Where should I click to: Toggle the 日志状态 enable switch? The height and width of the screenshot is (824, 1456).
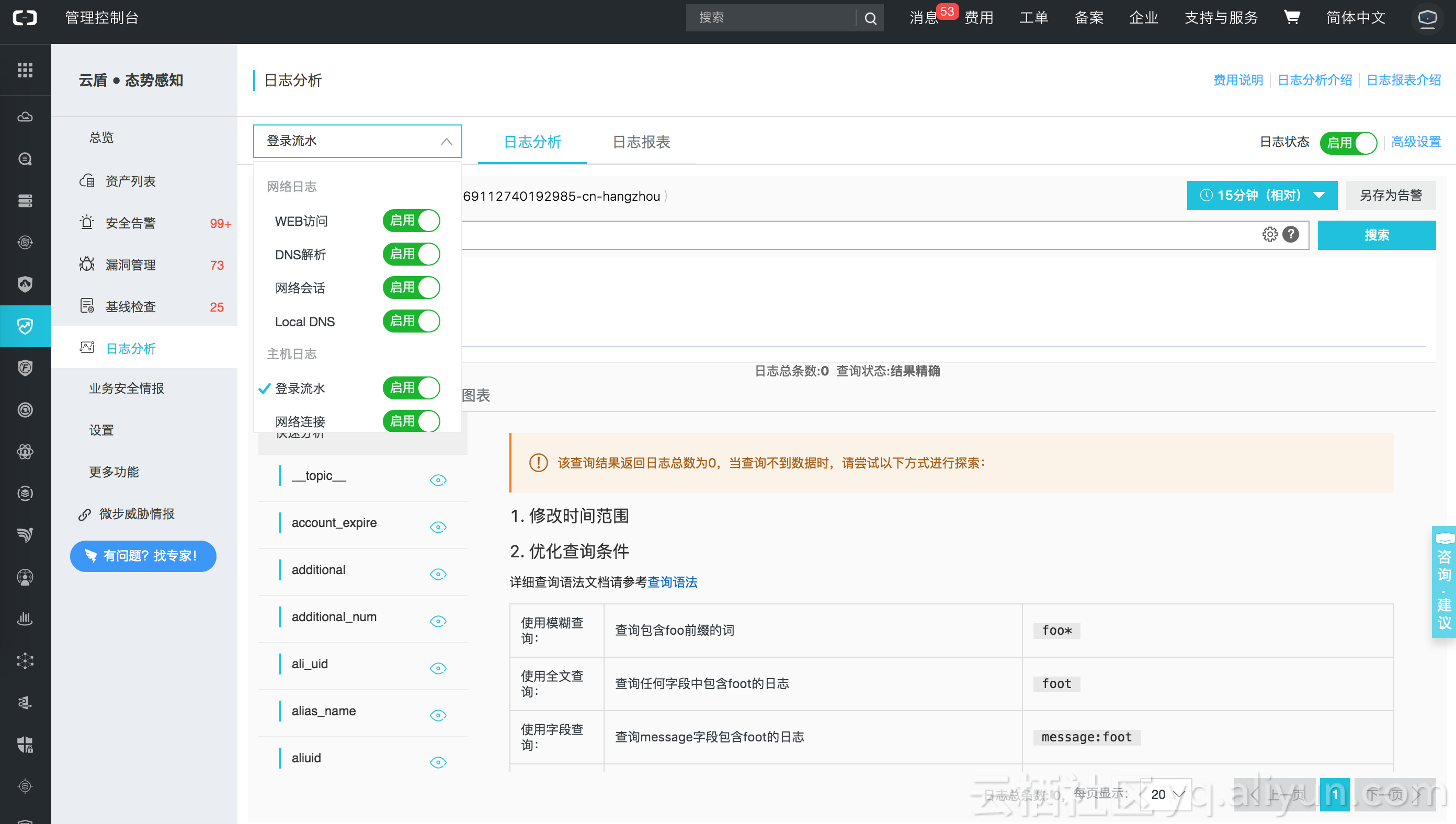click(1348, 143)
